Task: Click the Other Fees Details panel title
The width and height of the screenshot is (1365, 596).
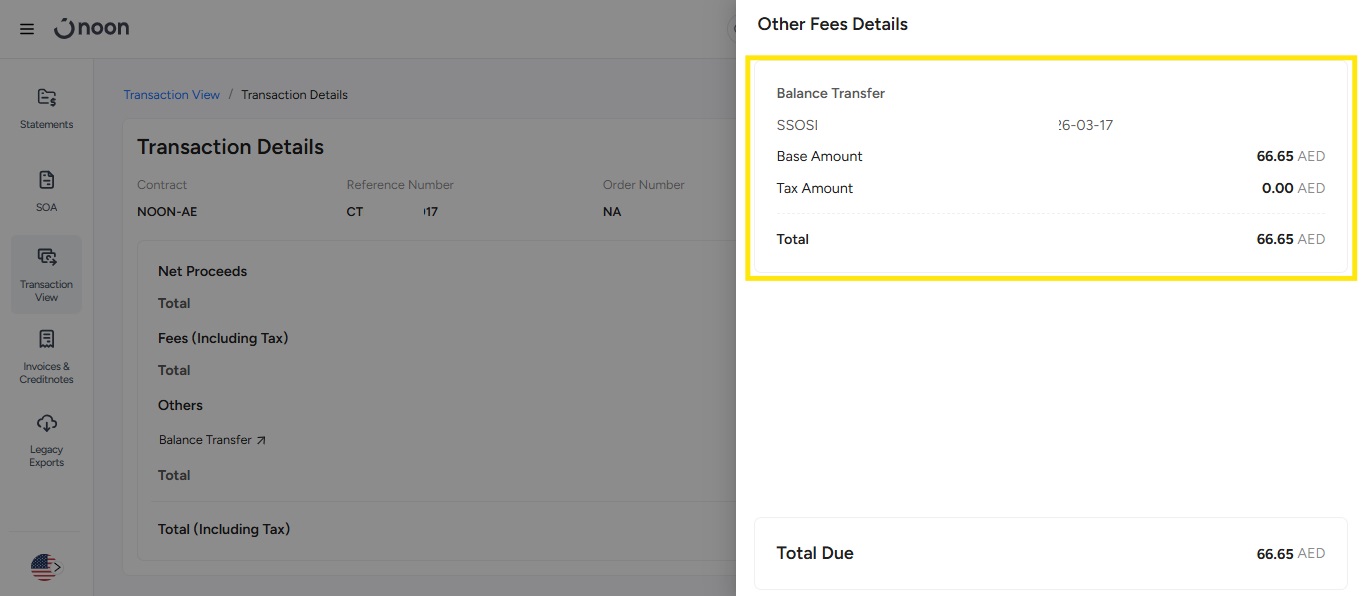Action: 832,24
